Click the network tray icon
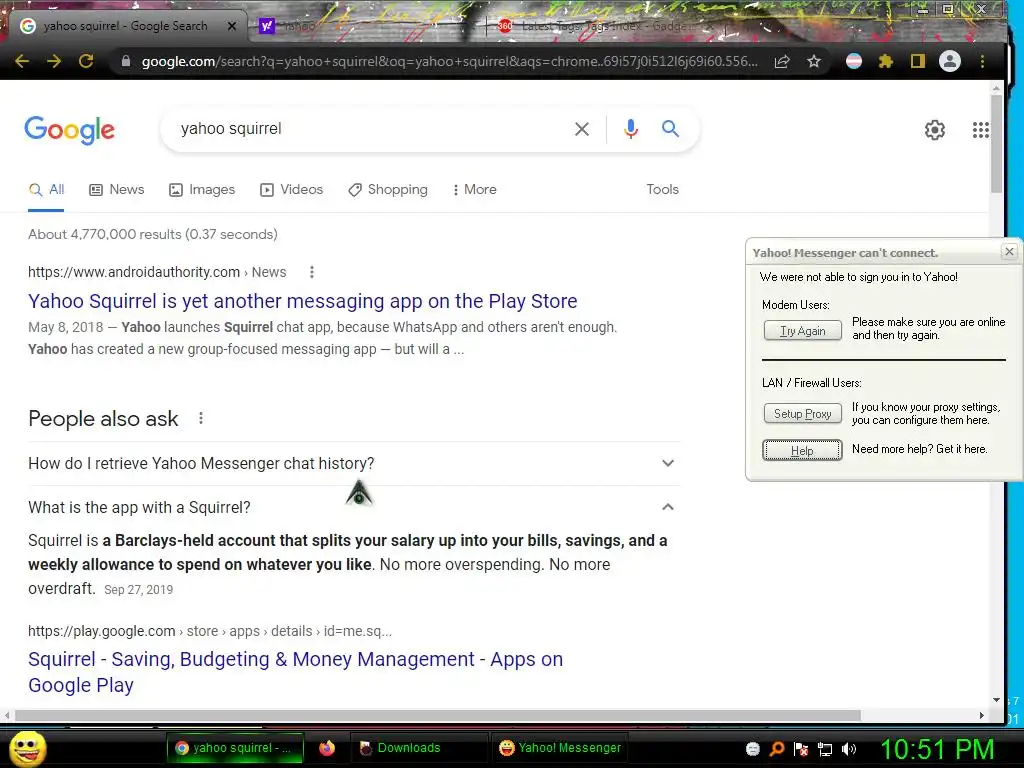The width and height of the screenshot is (1024, 768). tap(825, 749)
